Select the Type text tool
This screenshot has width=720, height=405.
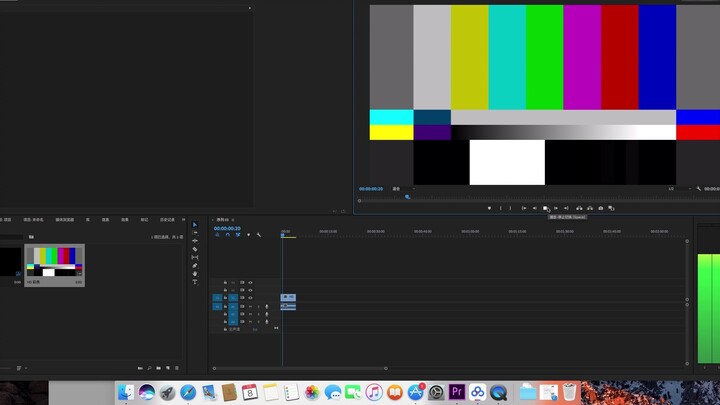tap(195, 282)
